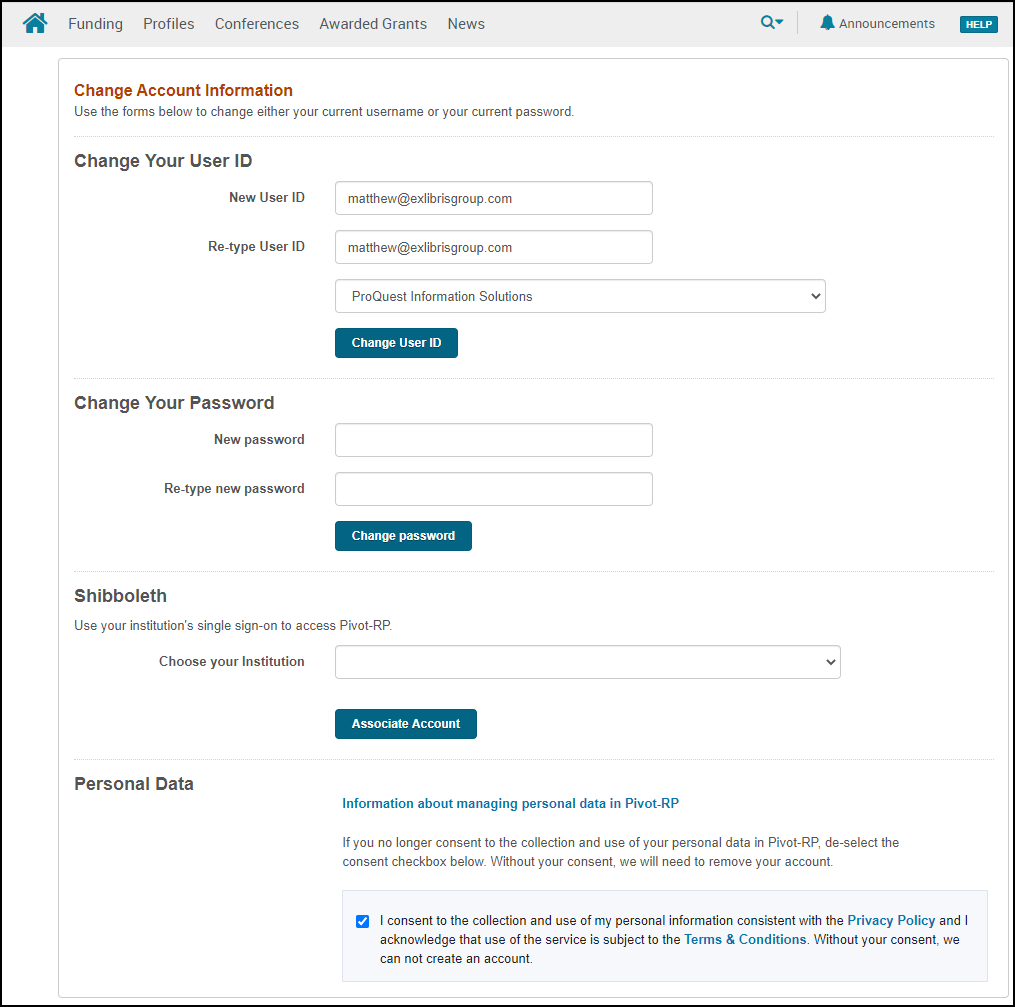Viewport: 1015px width, 1007px height.
Task: Open the Privacy Policy link
Action: pyautogui.click(x=891, y=920)
